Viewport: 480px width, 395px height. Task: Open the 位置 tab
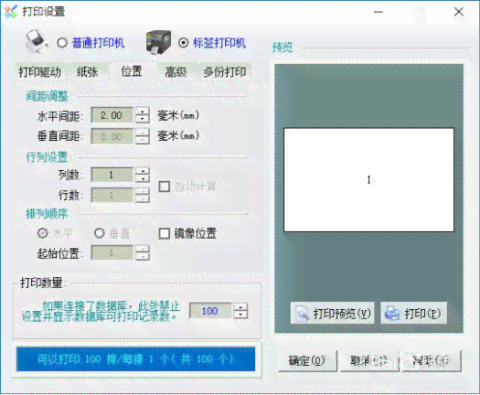point(131,71)
